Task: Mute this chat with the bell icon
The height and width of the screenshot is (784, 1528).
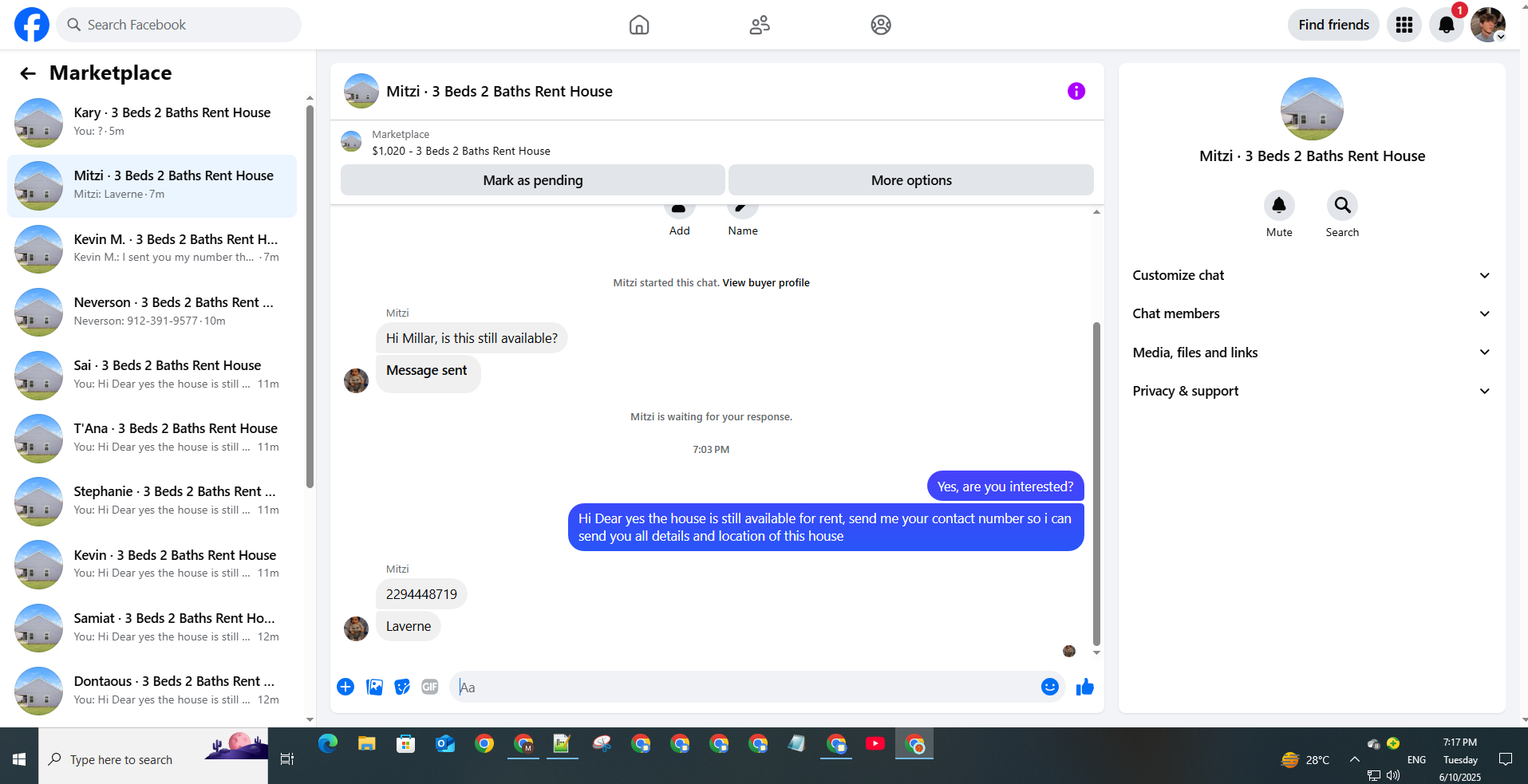Action: tap(1279, 205)
